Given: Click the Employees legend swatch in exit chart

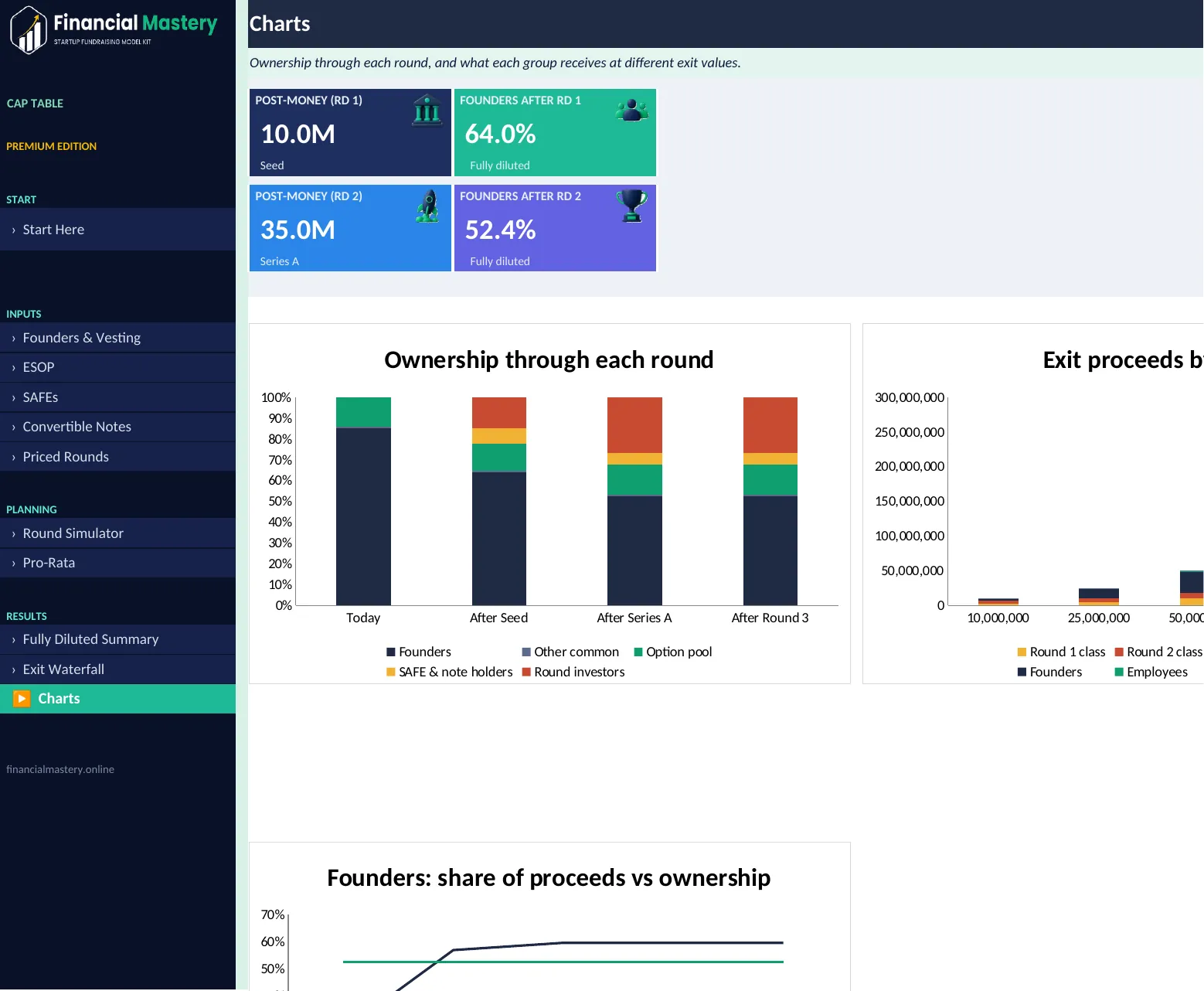Looking at the screenshot, I should pyautogui.click(x=1119, y=673).
